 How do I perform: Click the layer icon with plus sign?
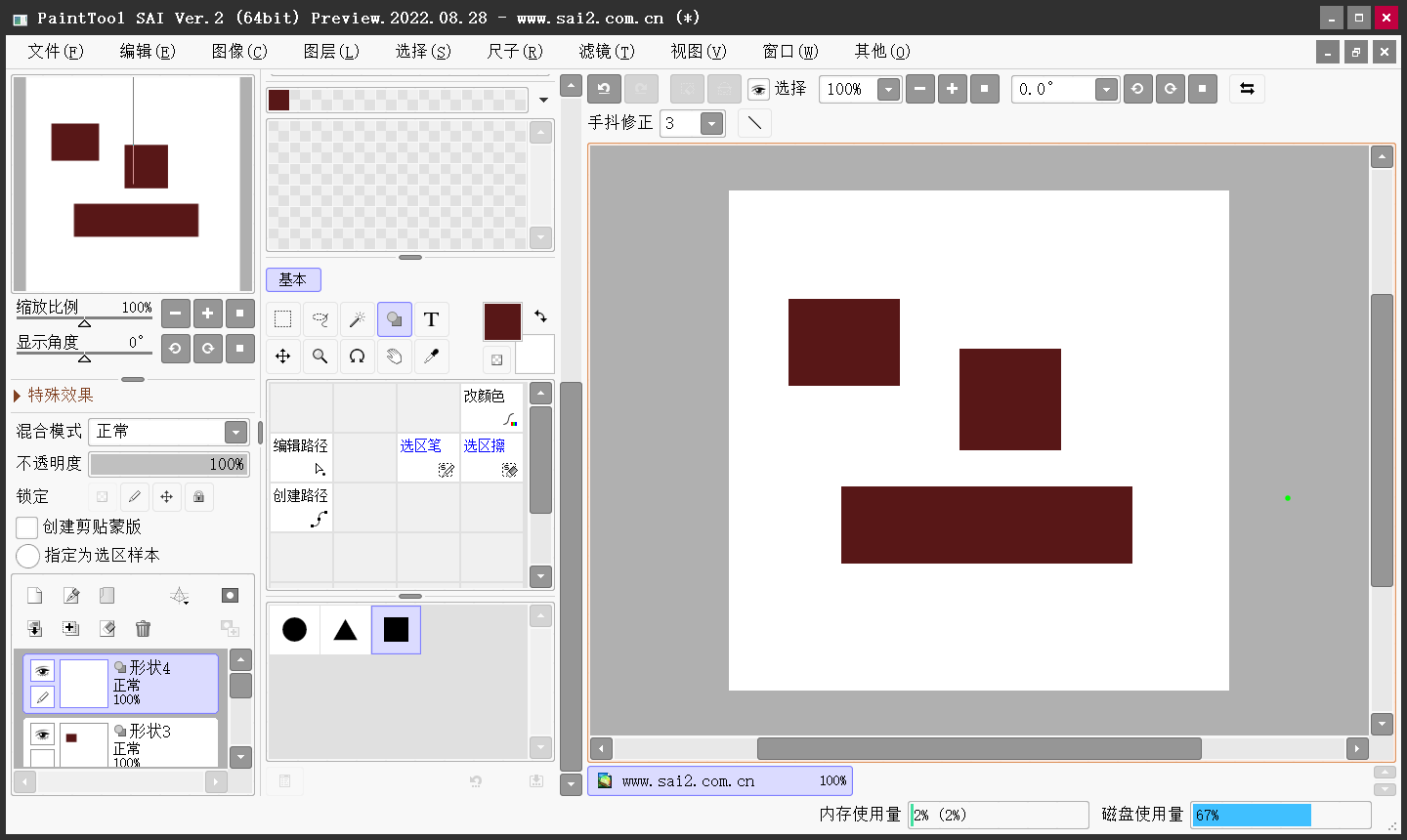click(x=70, y=629)
